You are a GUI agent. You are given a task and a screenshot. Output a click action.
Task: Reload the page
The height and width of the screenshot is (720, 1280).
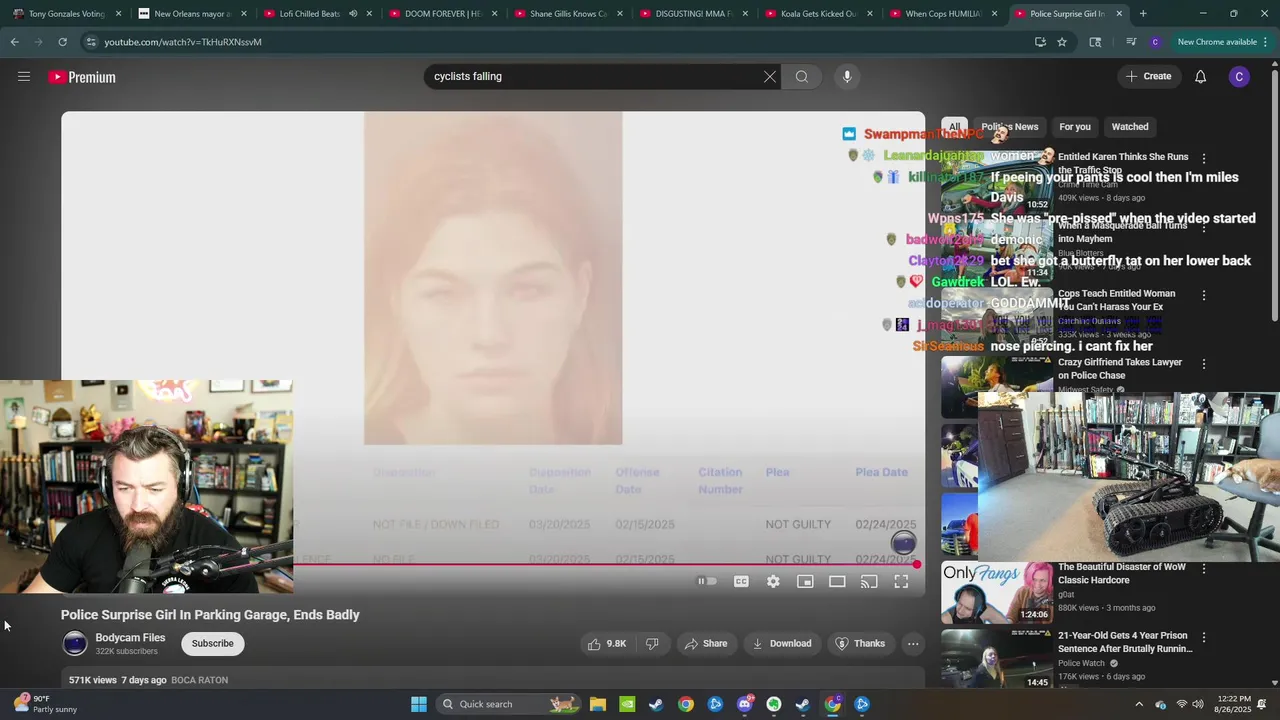coord(62,42)
